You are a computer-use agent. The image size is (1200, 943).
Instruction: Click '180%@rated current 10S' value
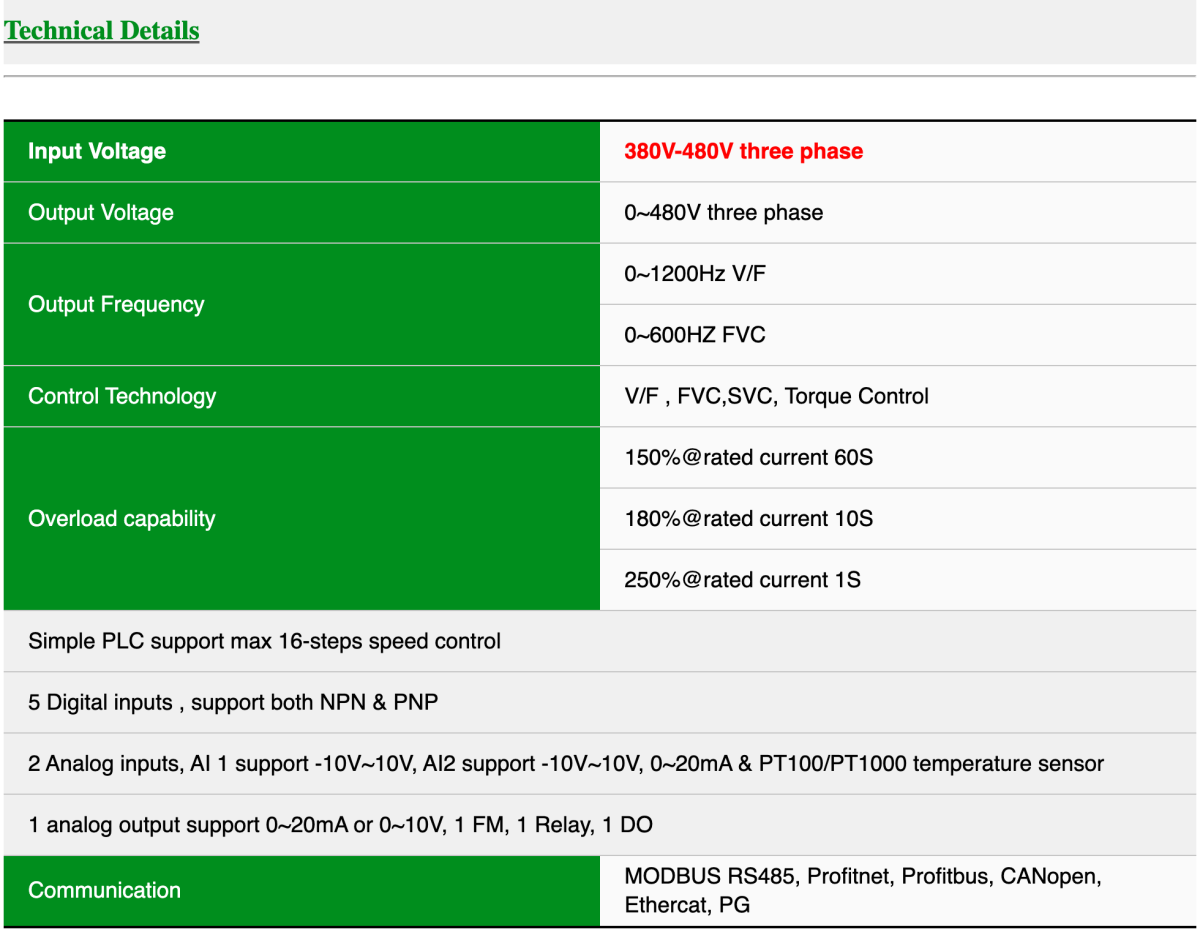click(x=748, y=519)
